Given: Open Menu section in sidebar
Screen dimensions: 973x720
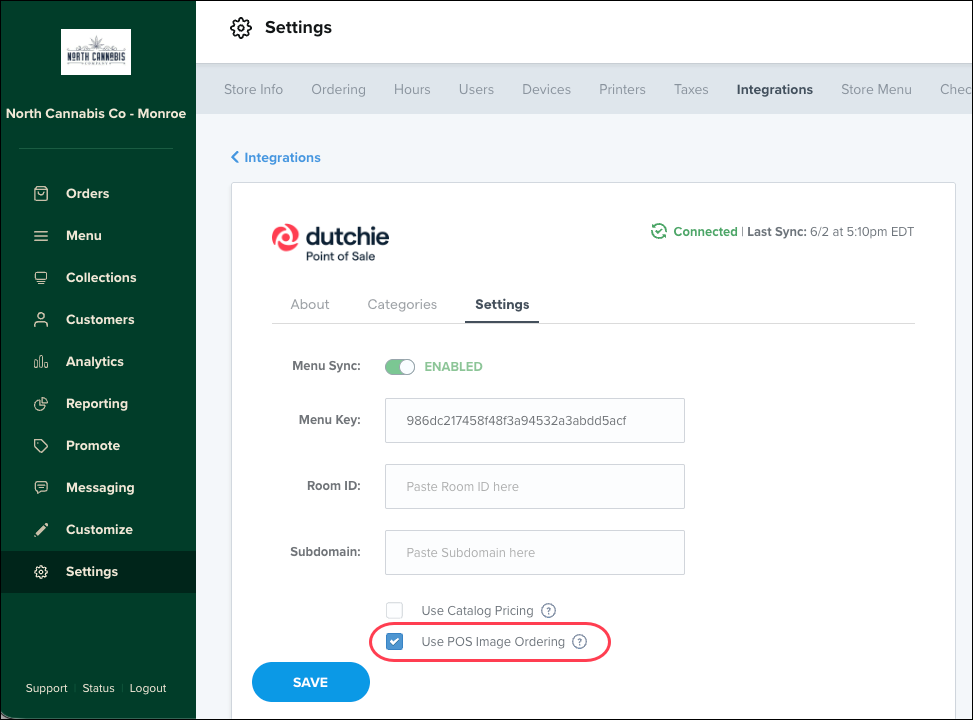Looking at the screenshot, I should (x=84, y=236).
